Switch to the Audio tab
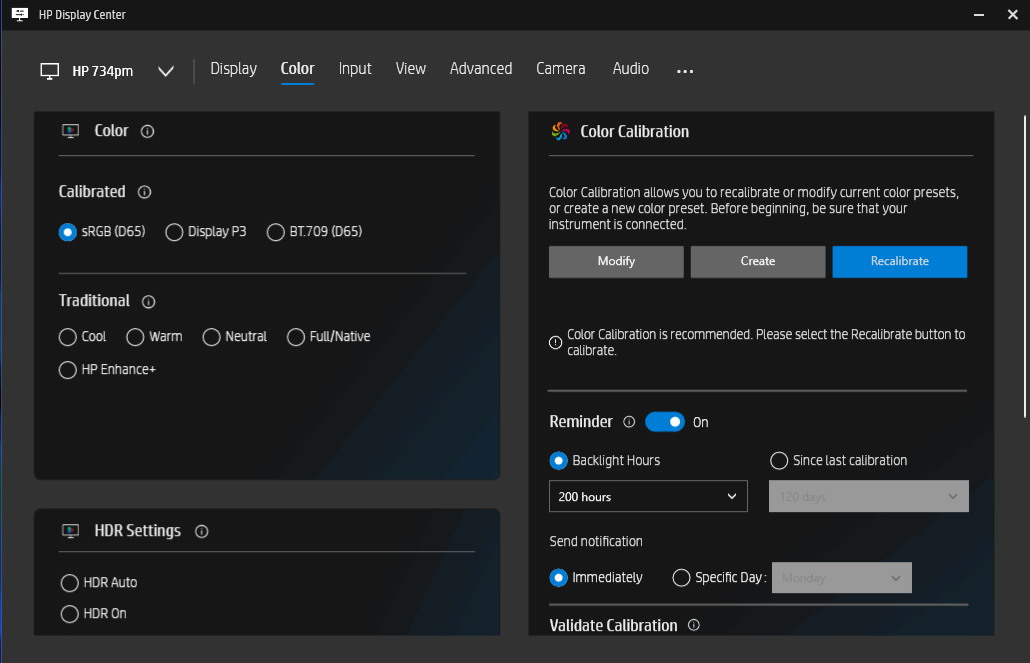 pyautogui.click(x=631, y=69)
